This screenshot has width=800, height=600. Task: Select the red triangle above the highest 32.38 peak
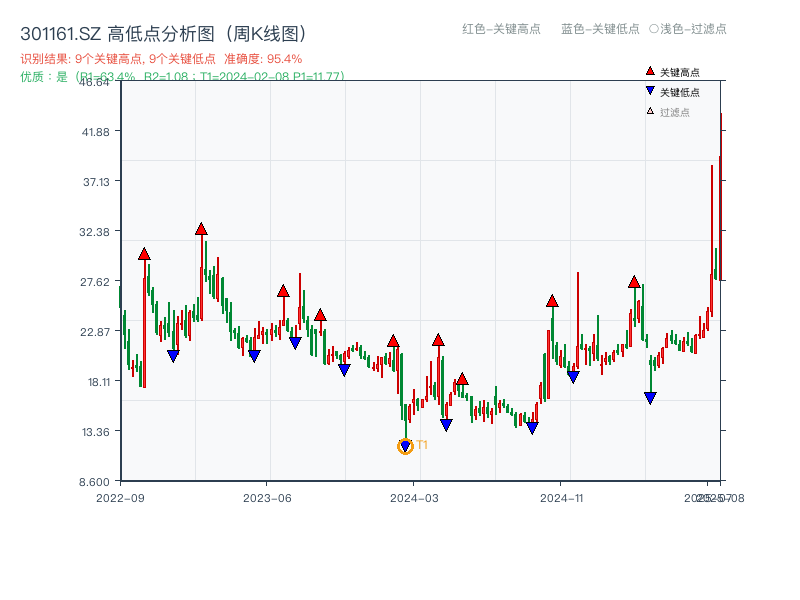201,228
